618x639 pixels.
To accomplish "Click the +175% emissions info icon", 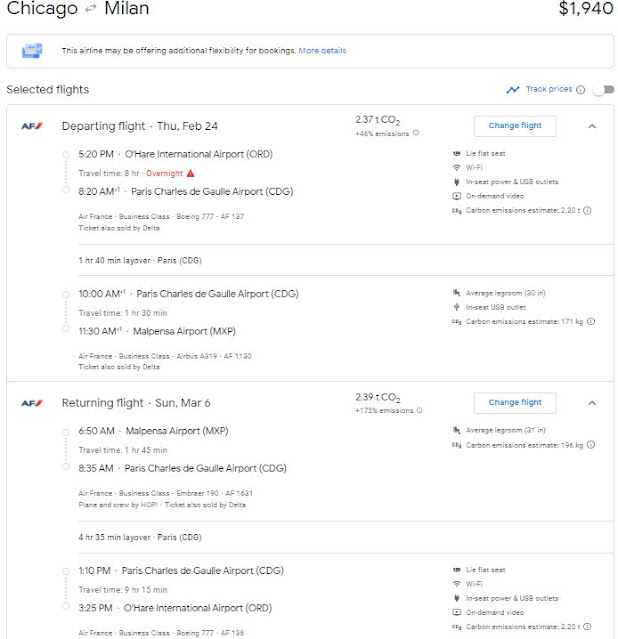I will coord(419,410).
